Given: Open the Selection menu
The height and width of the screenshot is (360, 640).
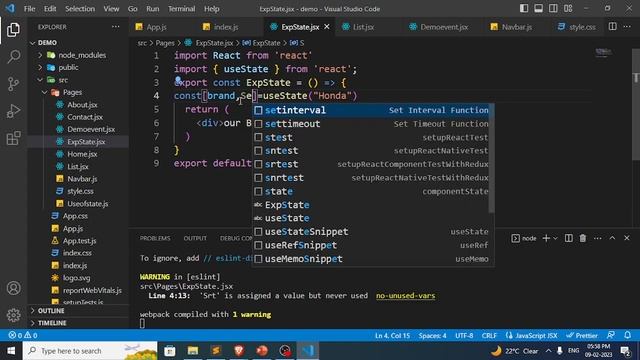Looking at the screenshot, I should coord(80,9).
